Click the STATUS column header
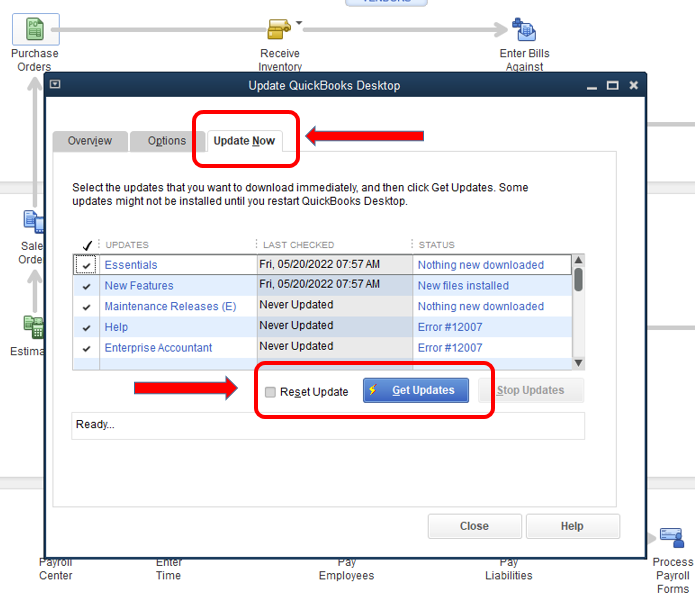This screenshot has width=695, height=600. pyautogui.click(x=437, y=245)
